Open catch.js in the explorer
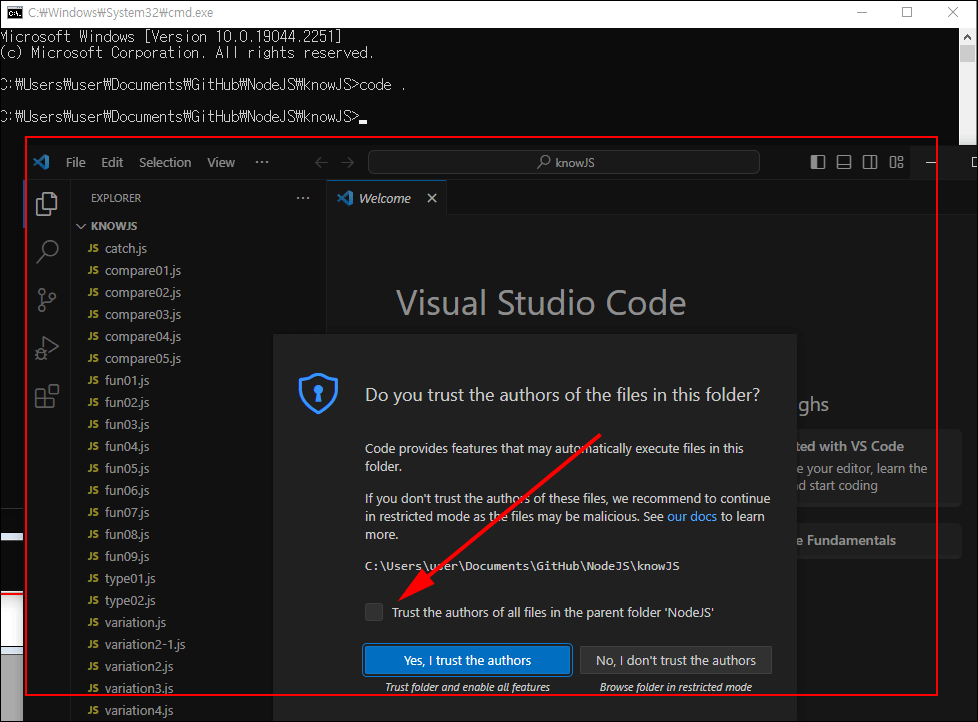 (125, 248)
